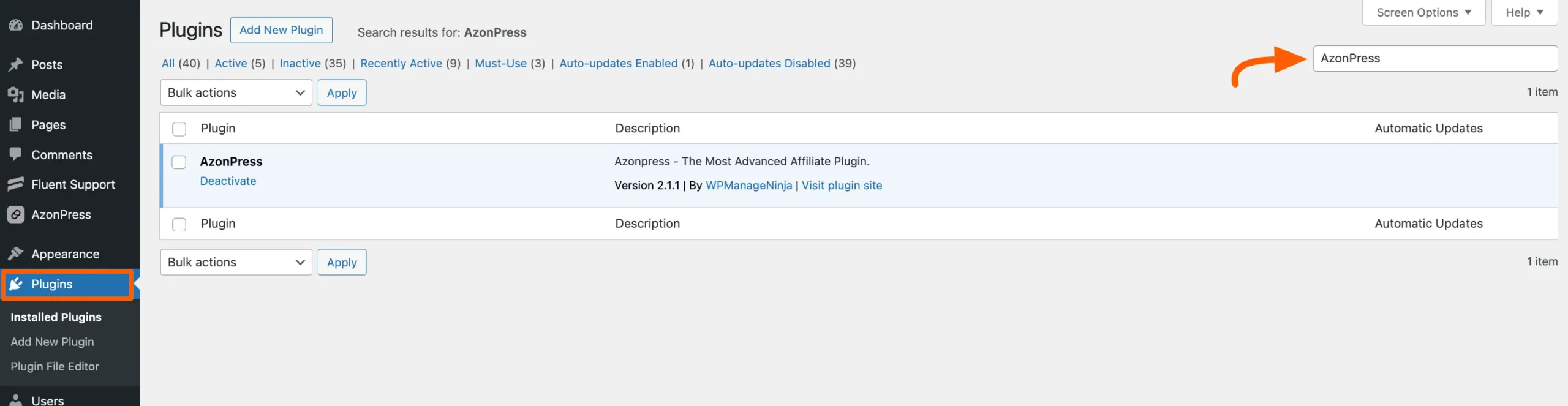This screenshot has height=406, width=1568.
Task: Open Posts via the pushpin icon
Action: 15,64
